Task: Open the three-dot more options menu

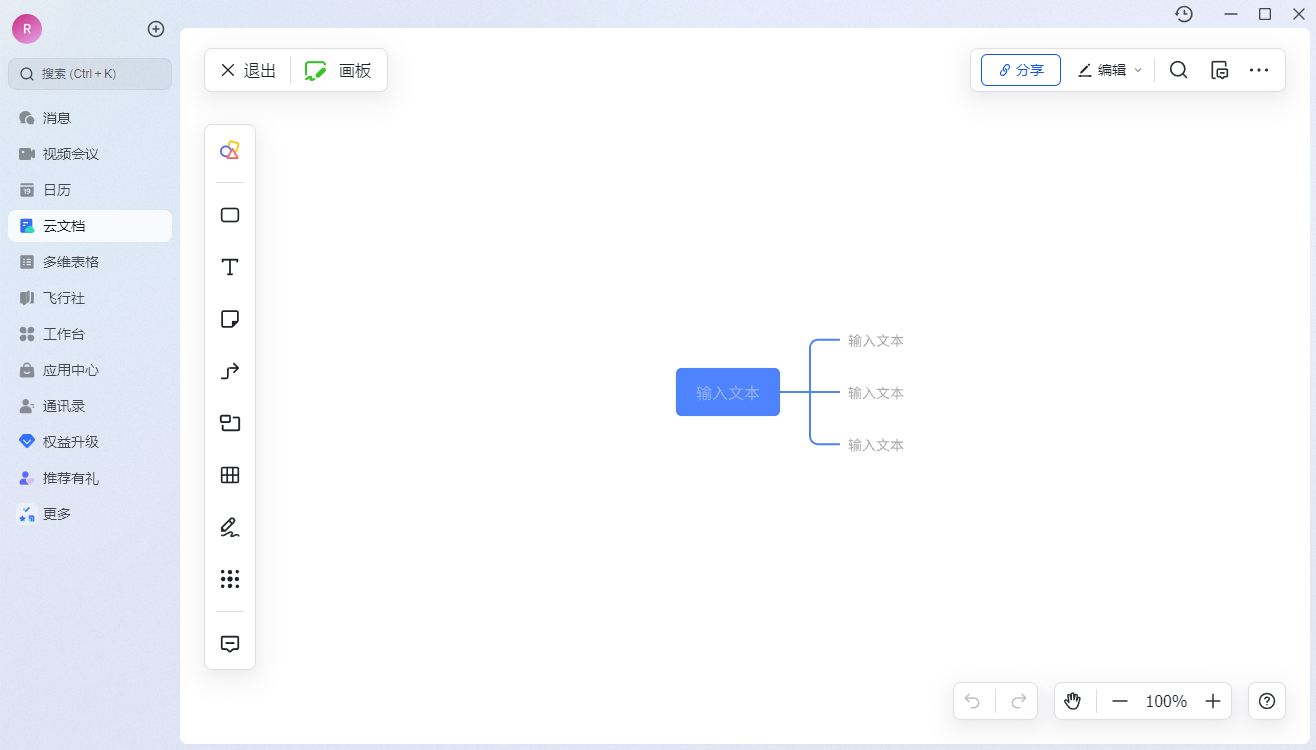Action: click(x=1259, y=70)
